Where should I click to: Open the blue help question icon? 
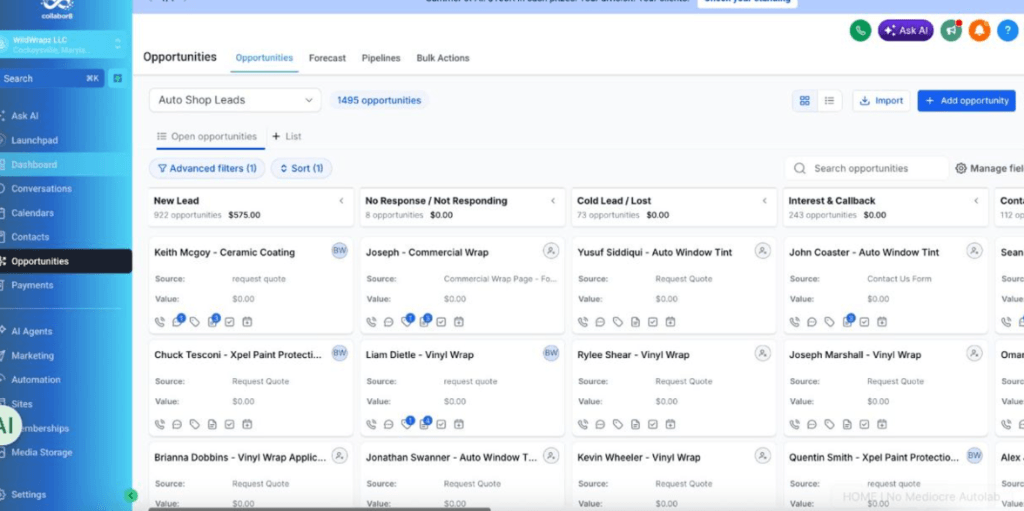click(1008, 30)
